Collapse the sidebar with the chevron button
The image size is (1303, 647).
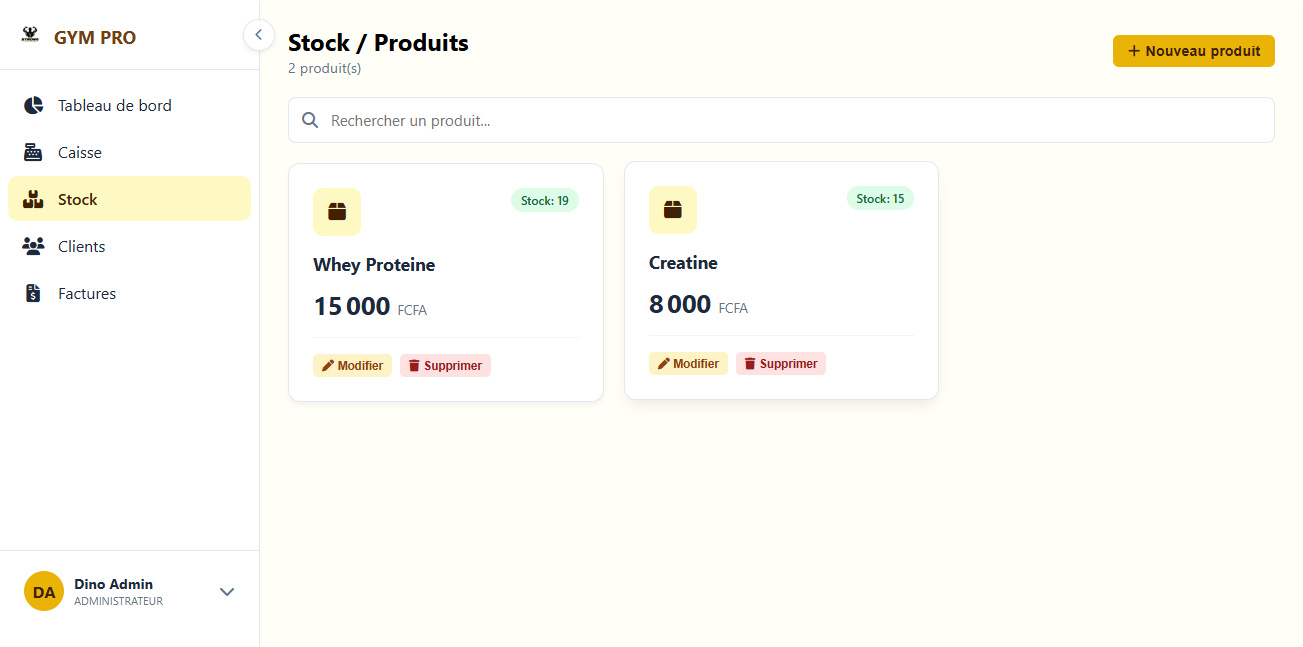coord(258,35)
